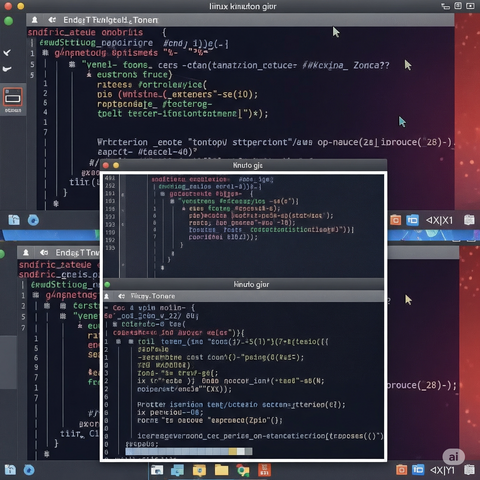Screen dimensions: 480x480
Task: Select the EndegT Tunigtedi Tonen tab
Action: [110, 20]
